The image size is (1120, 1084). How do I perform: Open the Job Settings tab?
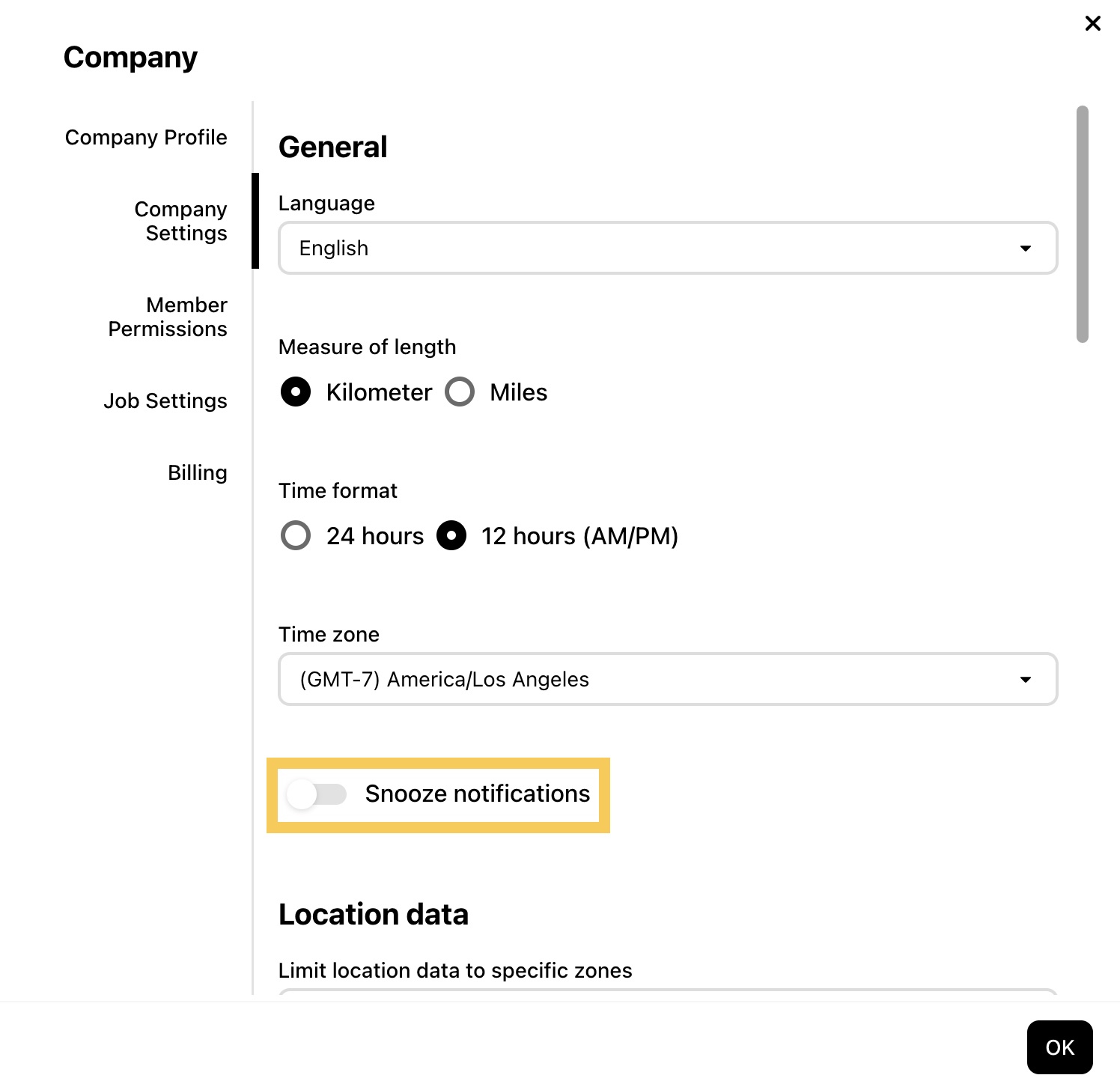point(165,401)
